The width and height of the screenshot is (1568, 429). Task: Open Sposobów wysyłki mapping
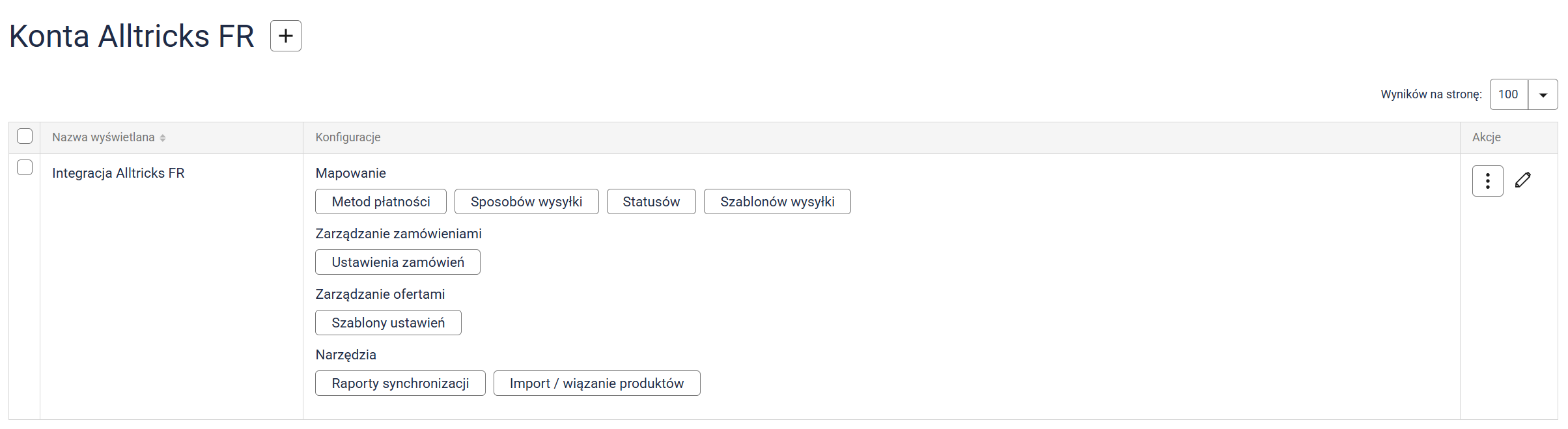(526, 202)
